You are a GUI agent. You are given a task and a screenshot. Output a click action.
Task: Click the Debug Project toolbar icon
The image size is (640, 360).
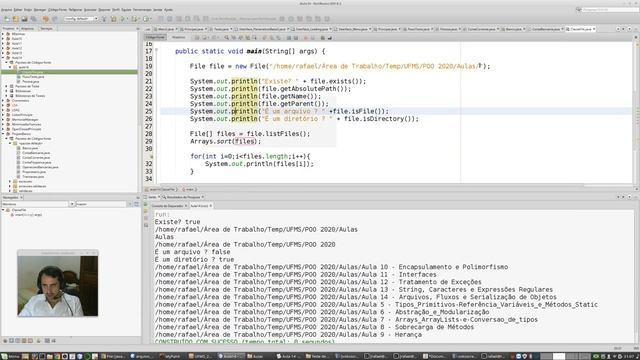(134, 19)
